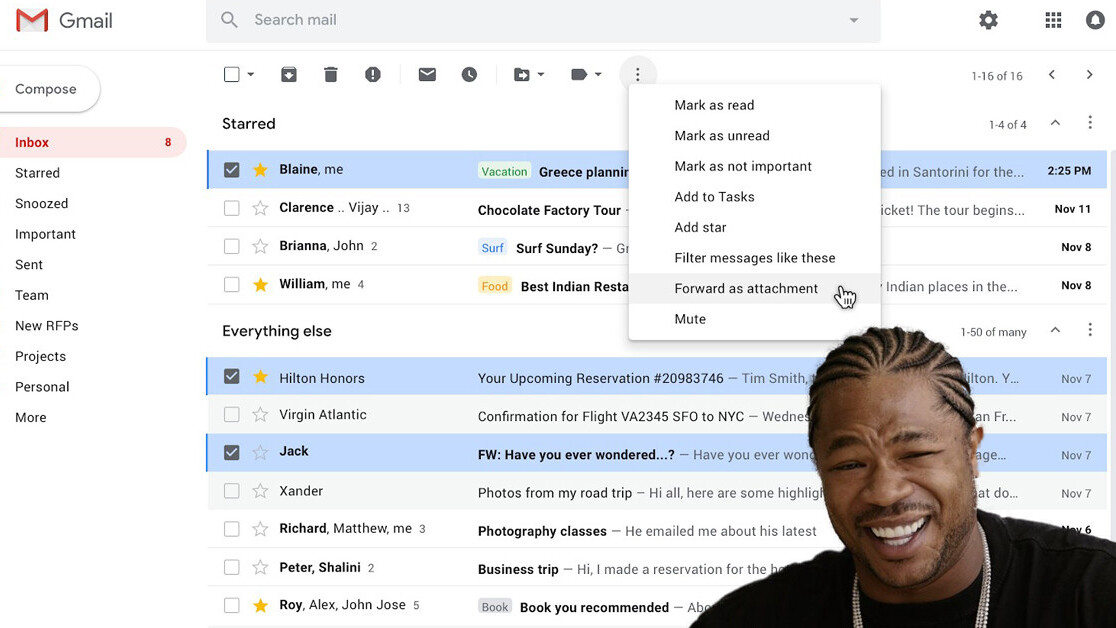
Task: Deselect the Jack email checkbox
Action: coord(232,452)
